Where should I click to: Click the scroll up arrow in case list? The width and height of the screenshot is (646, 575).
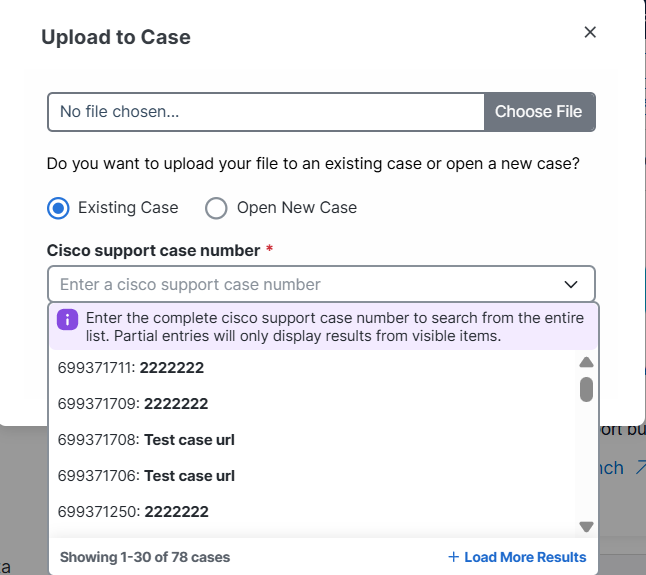pos(587,362)
